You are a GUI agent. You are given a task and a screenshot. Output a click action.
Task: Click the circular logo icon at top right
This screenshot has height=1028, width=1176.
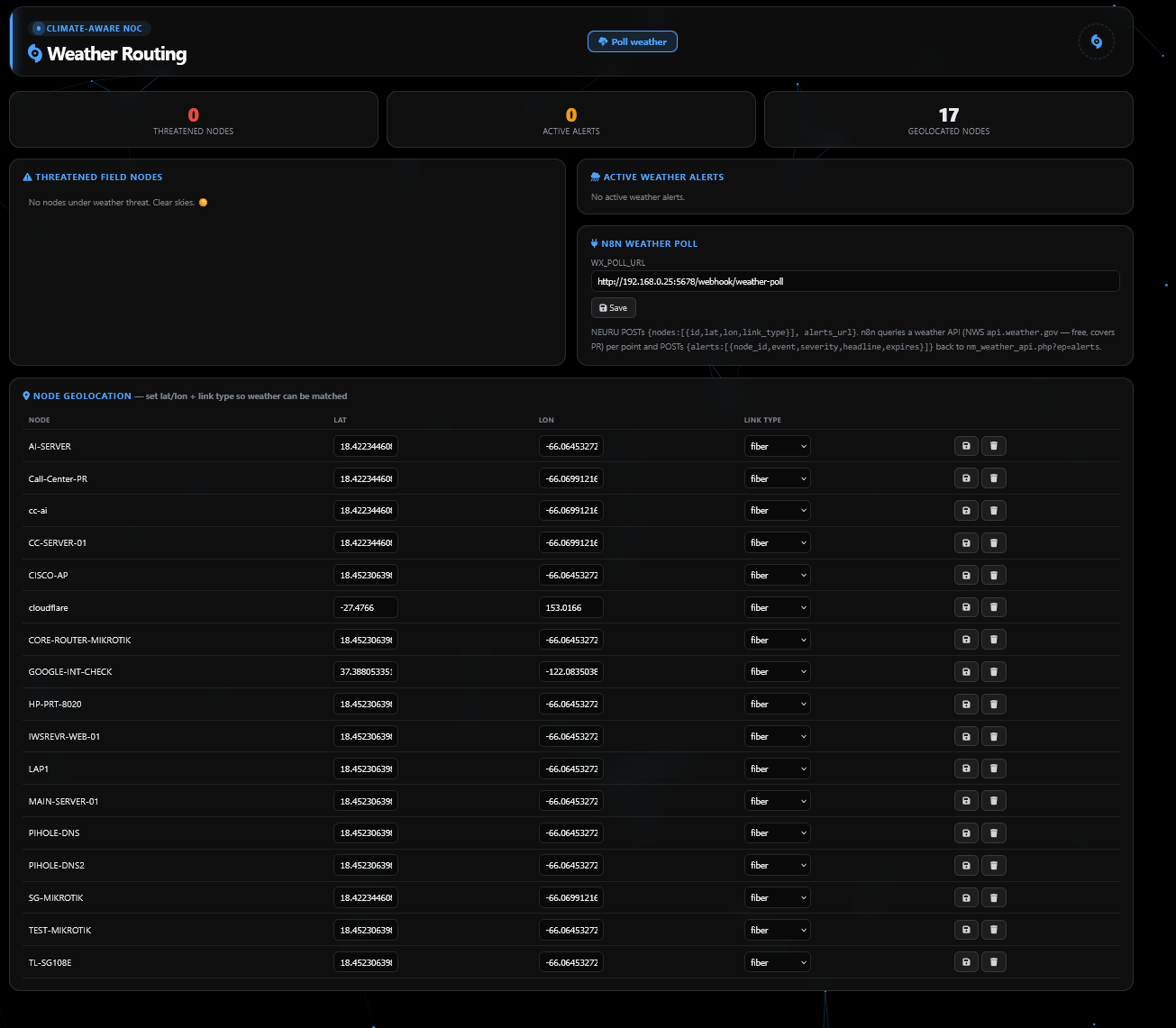pyautogui.click(x=1096, y=41)
